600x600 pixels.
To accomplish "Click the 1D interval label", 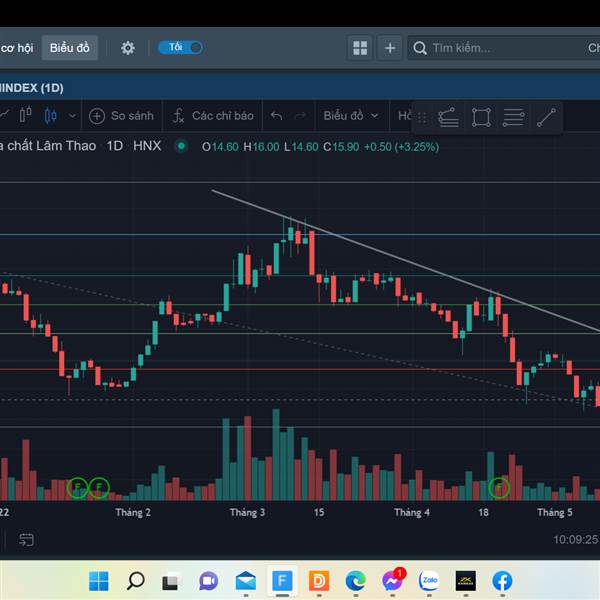I will [114, 146].
